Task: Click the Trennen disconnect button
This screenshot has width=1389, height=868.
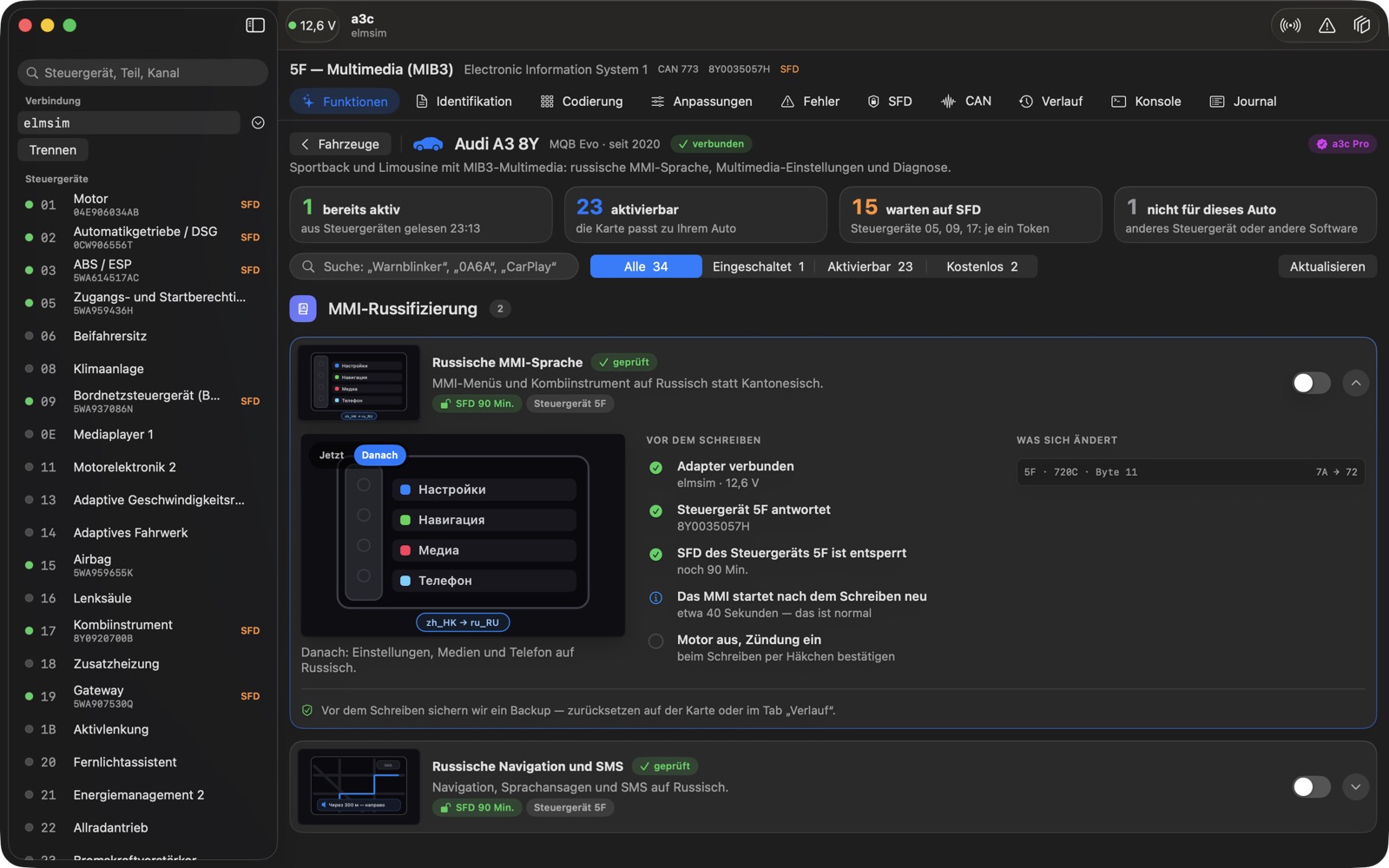Action: click(x=53, y=150)
